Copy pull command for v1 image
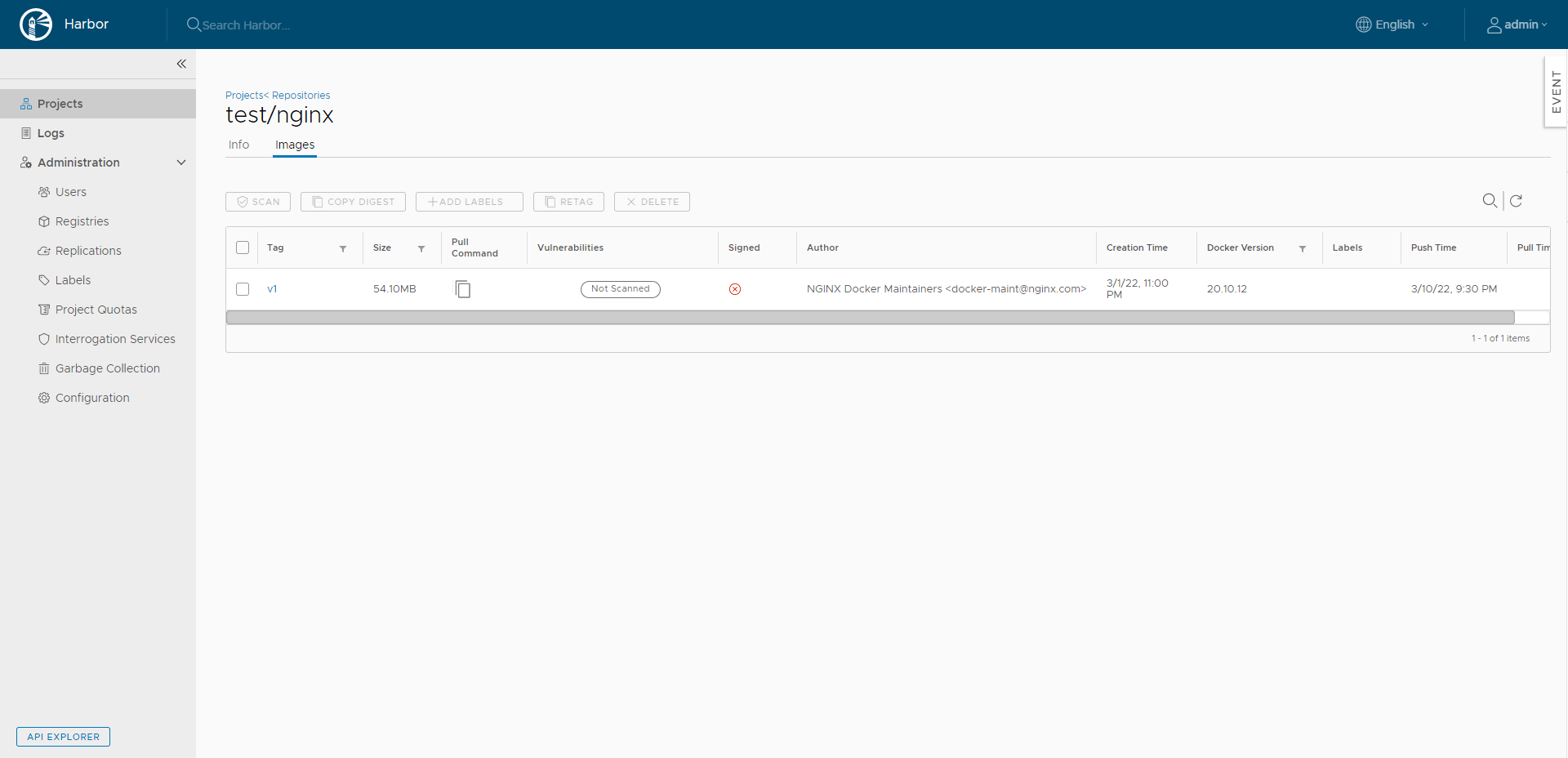The height and width of the screenshot is (758, 1568). 463,289
